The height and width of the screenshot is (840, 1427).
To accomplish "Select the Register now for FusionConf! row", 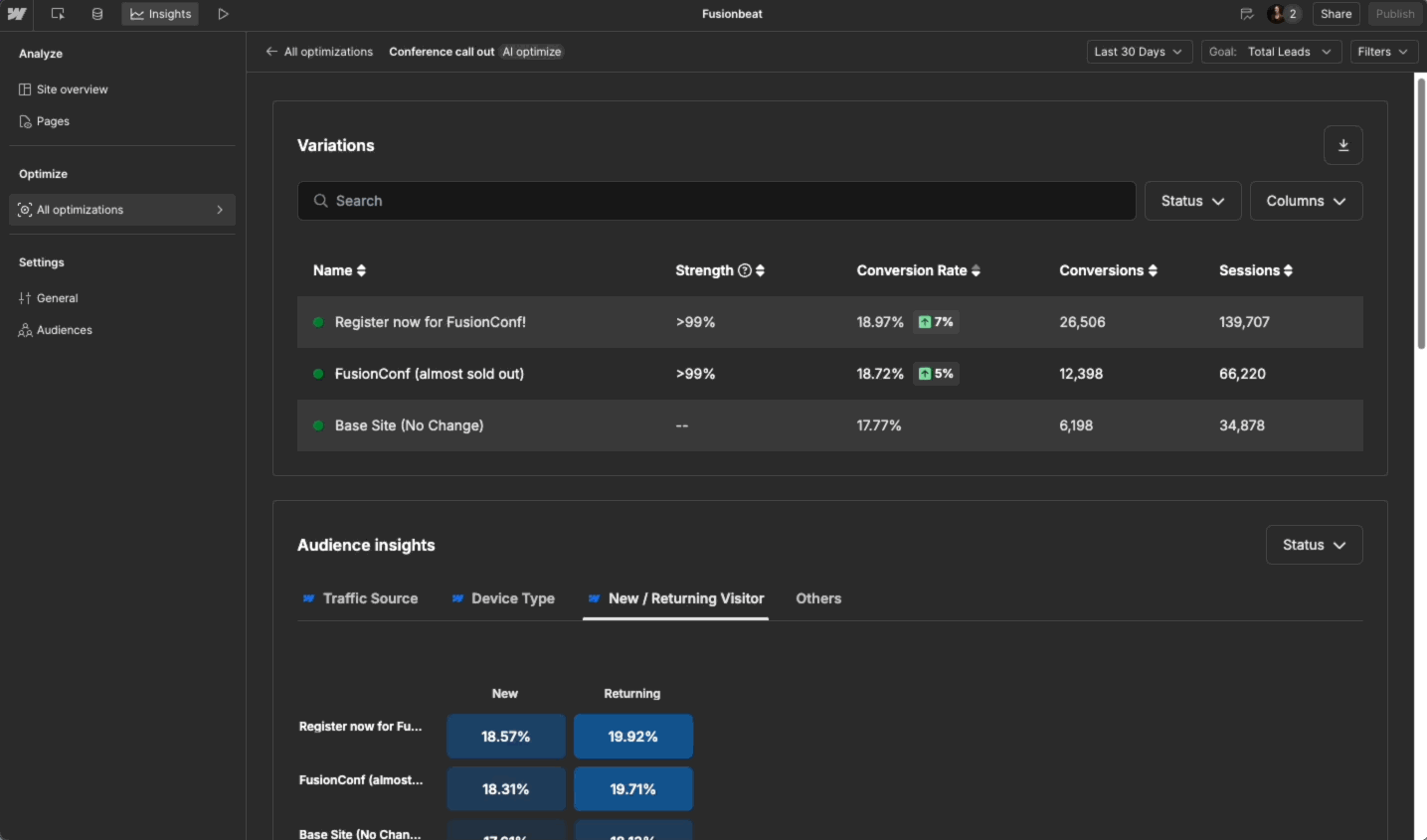I will [829, 322].
